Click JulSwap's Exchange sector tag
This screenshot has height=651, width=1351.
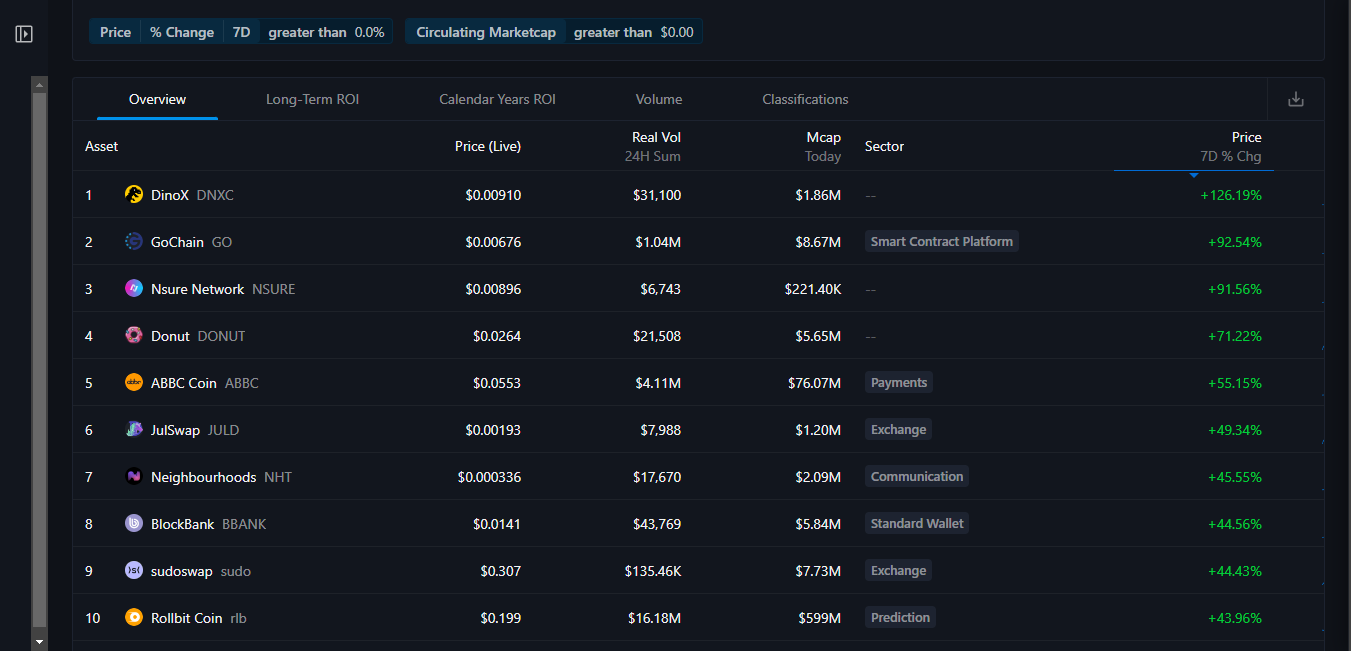(x=898, y=429)
